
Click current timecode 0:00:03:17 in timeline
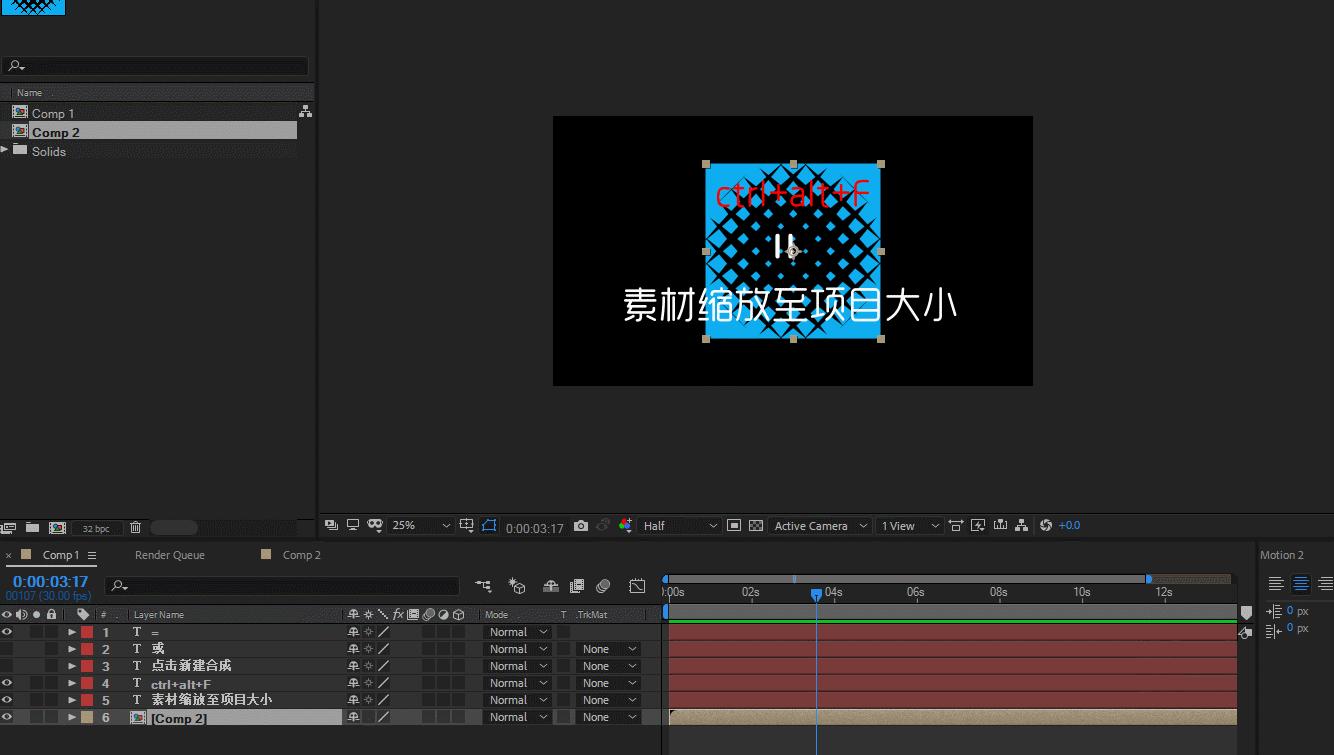pos(50,581)
